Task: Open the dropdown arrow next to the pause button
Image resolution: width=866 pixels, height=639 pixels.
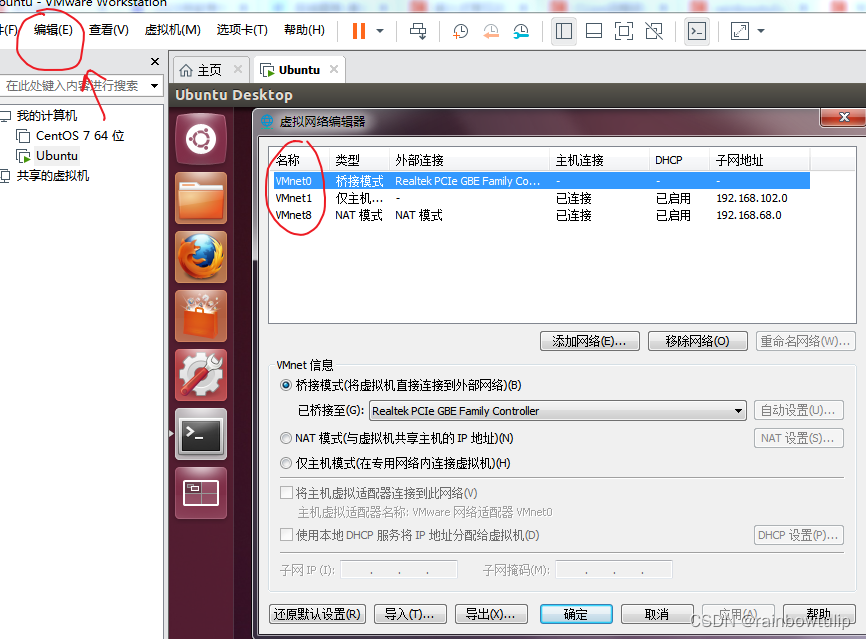Action: click(x=380, y=31)
